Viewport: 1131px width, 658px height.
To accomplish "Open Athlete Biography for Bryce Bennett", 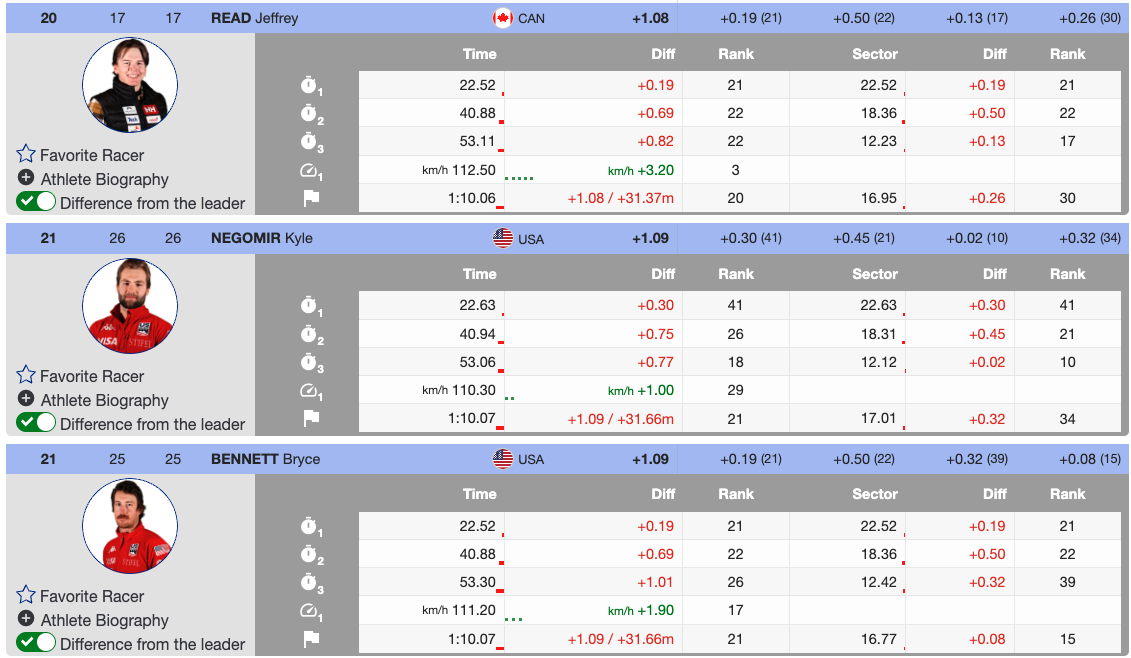I will click(104, 620).
